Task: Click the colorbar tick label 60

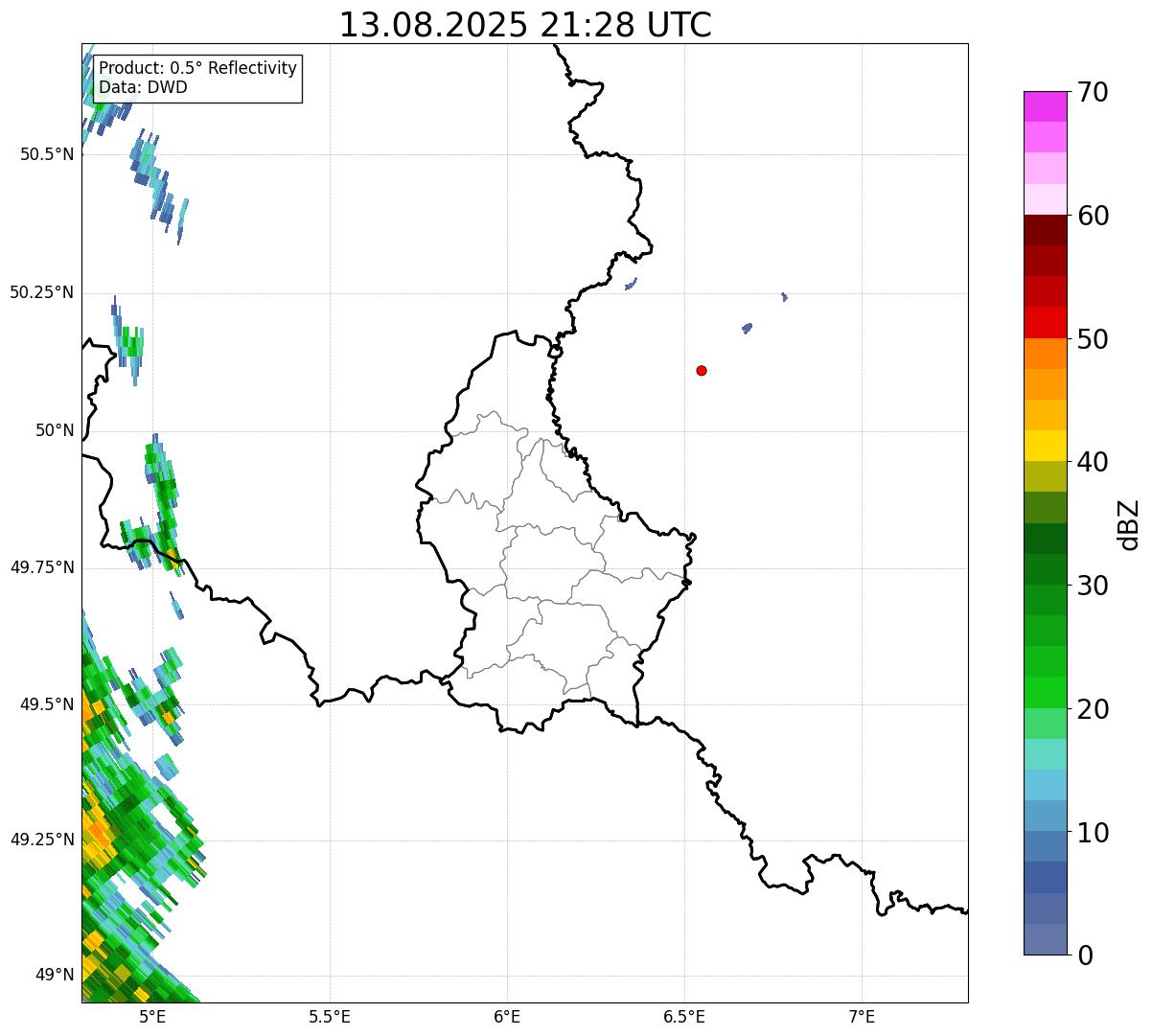Action: point(1093,216)
